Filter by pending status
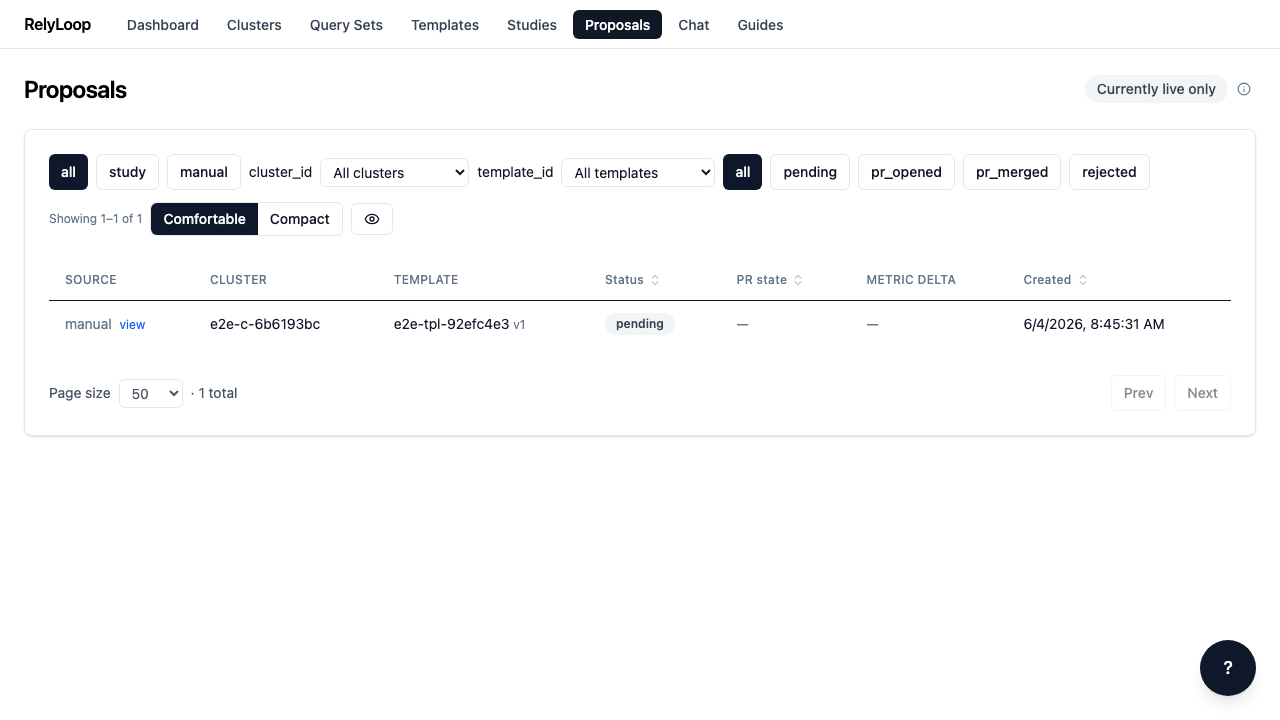Screen dimensions: 1280x720 pos(810,172)
